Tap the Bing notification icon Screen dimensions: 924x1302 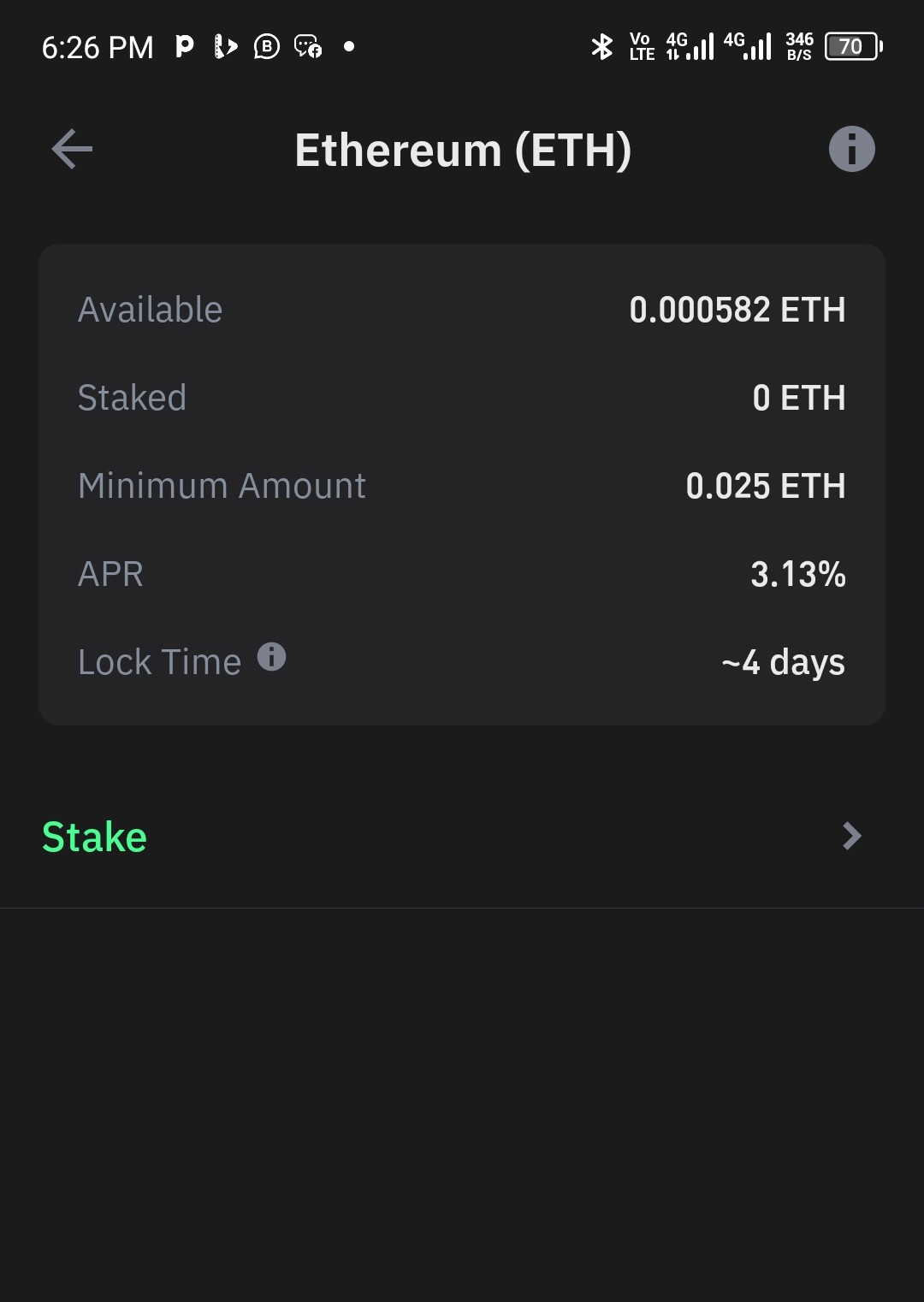(225, 46)
